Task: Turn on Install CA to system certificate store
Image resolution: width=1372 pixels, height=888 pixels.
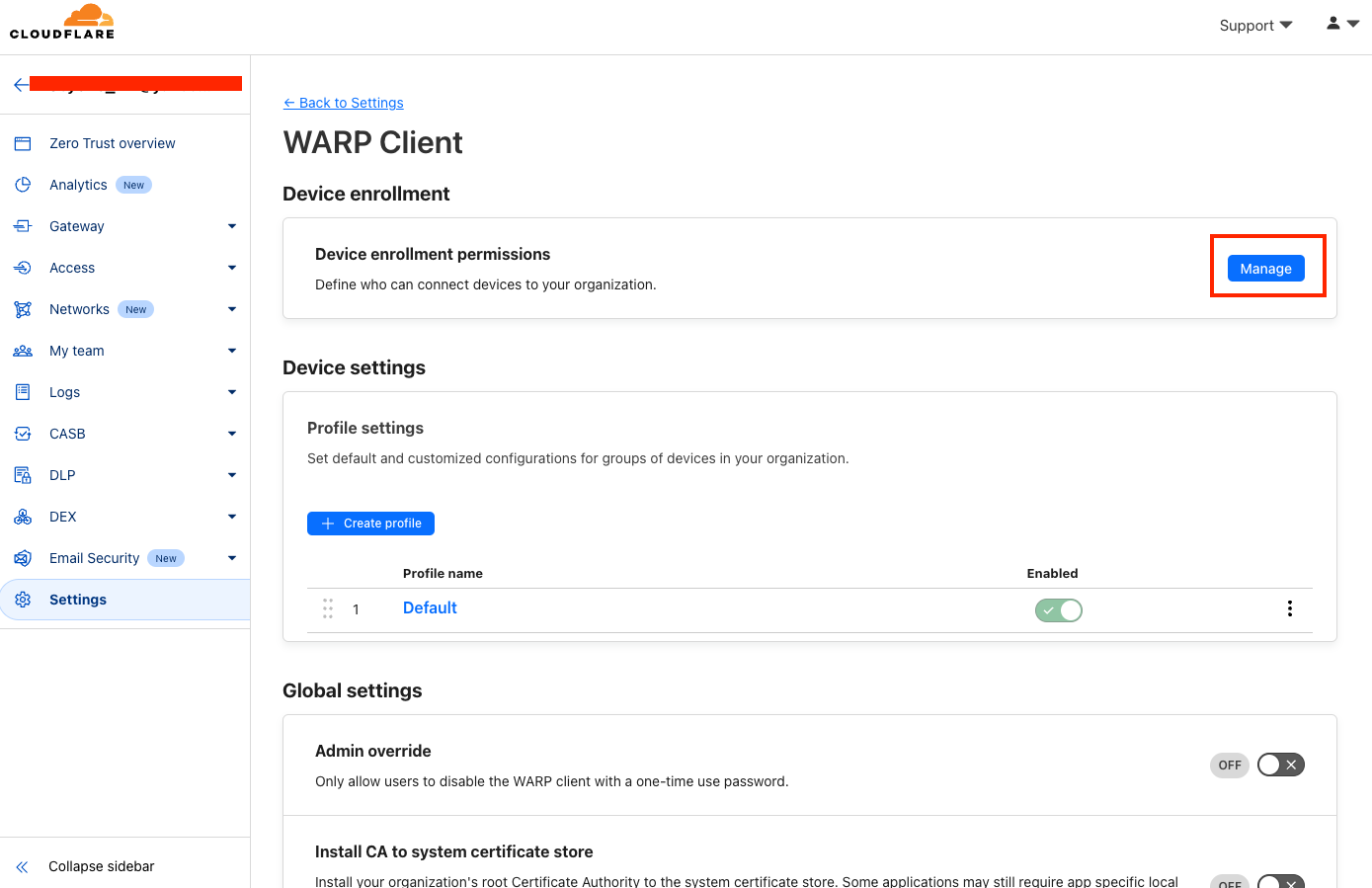Action: tap(1280, 882)
